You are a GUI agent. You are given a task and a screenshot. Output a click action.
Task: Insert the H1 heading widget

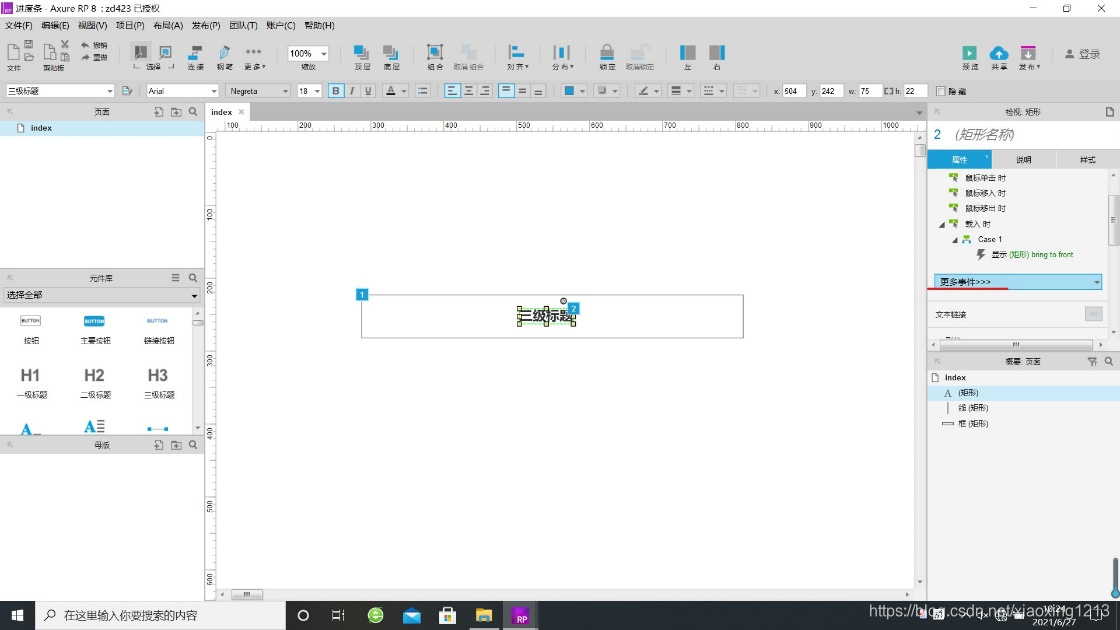31,381
